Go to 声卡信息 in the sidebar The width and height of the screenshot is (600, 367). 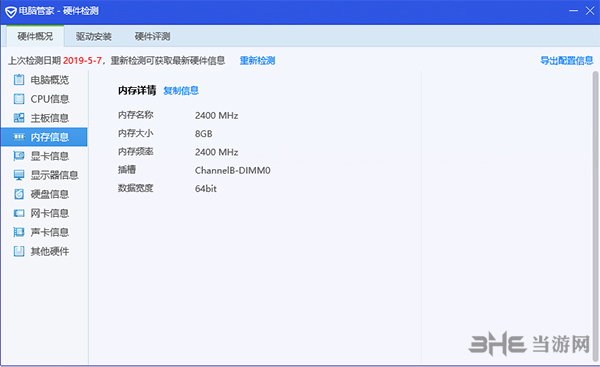pyautogui.click(x=44, y=232)
